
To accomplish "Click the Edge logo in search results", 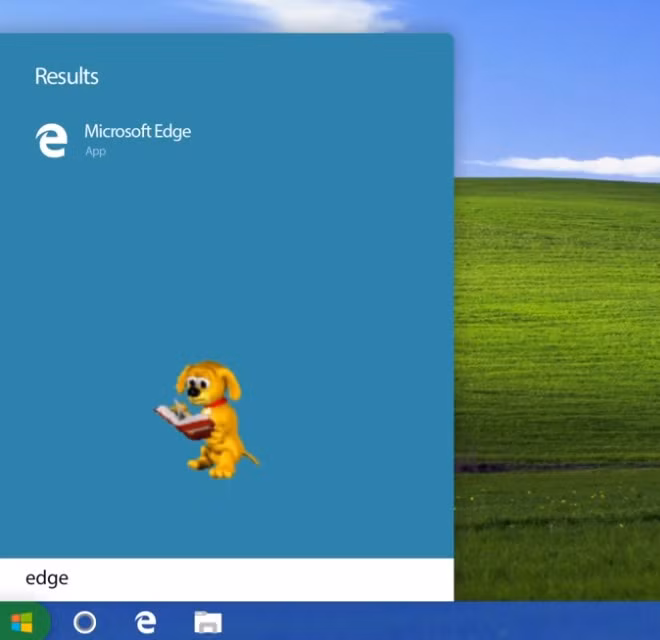I will click(x=51, y=140).
